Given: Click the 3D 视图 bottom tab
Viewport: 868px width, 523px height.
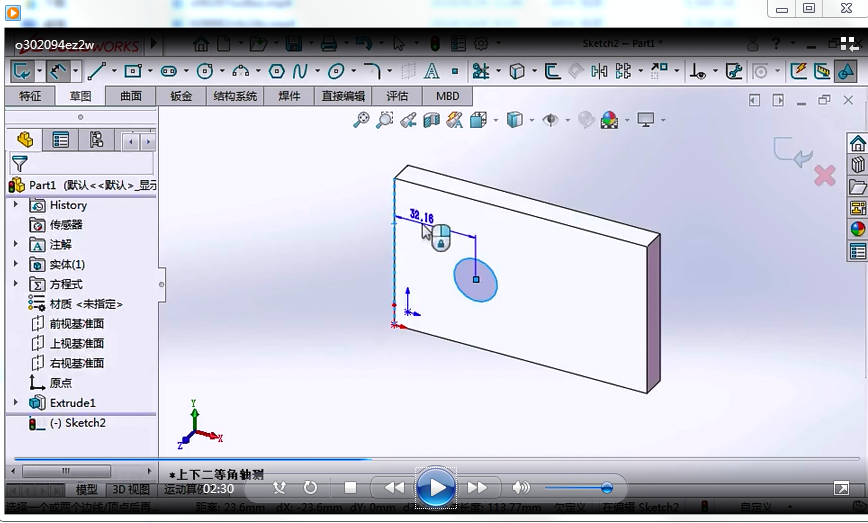Looking at the screenshot, I should click(130, 489).
